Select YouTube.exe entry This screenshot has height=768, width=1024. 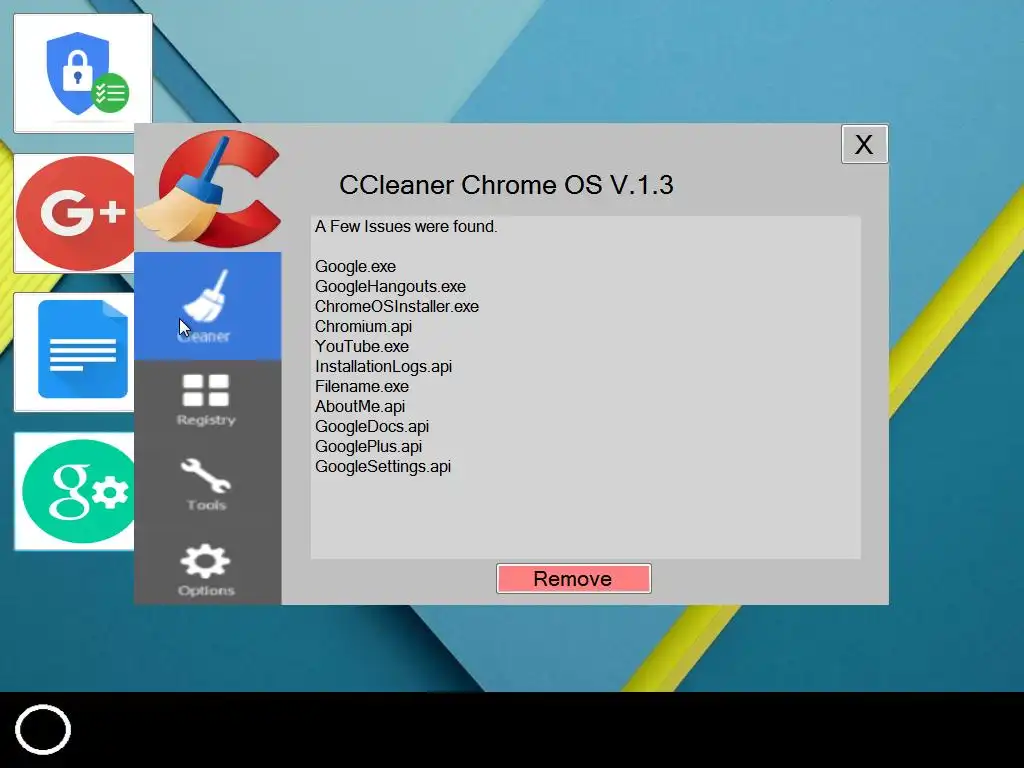pyautogui.click(x=362, y=346)
